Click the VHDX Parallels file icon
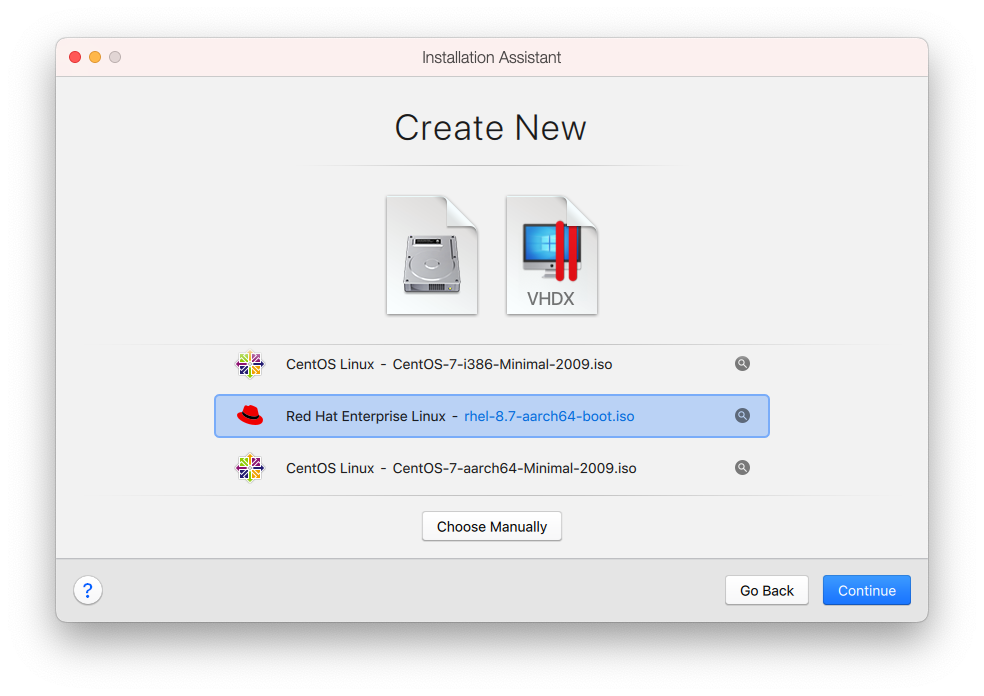This screenshot has height=696, width=984. [551, 256]
